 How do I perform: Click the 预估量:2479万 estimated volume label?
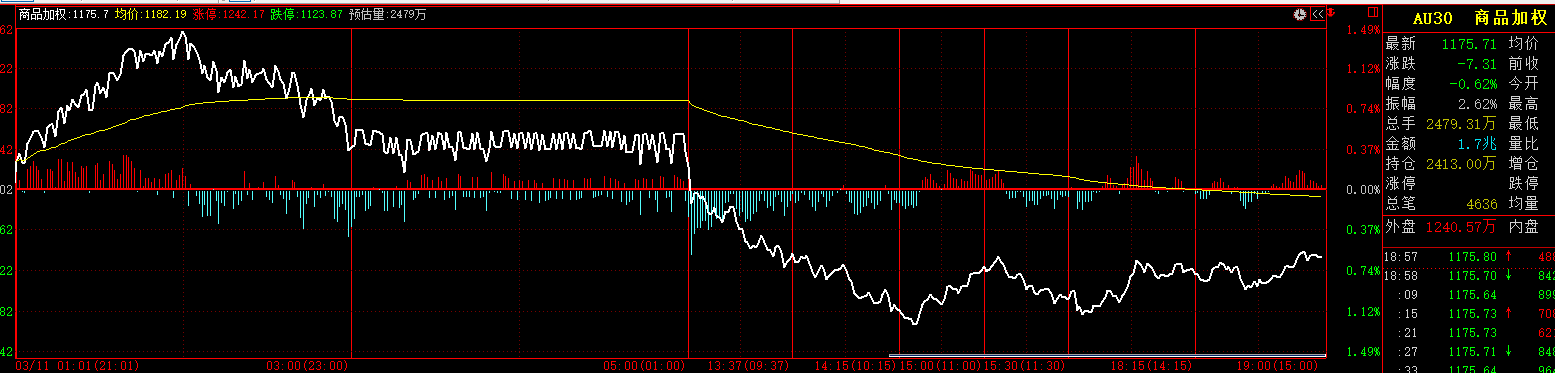[387, 15]
